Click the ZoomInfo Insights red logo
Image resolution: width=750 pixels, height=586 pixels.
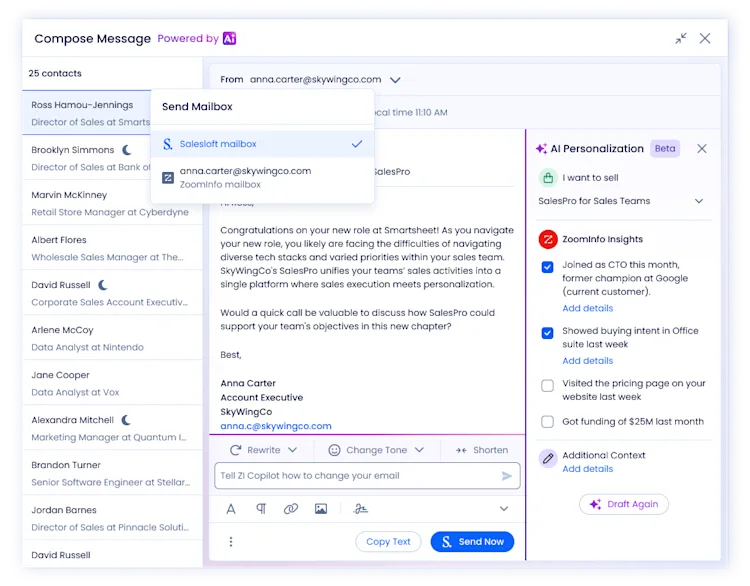[548, 239]
